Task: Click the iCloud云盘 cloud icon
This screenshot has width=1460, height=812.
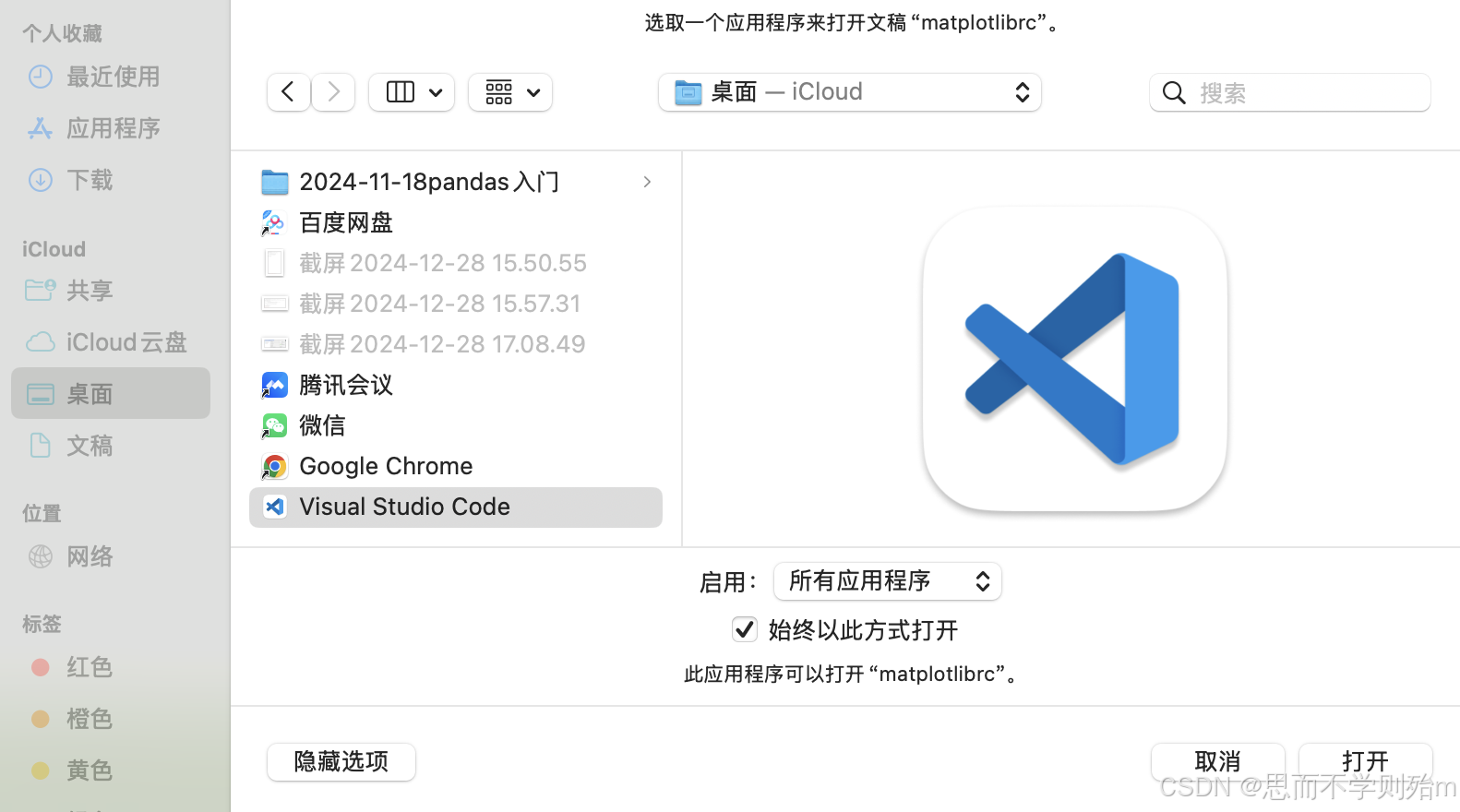Action: [41, 342]
